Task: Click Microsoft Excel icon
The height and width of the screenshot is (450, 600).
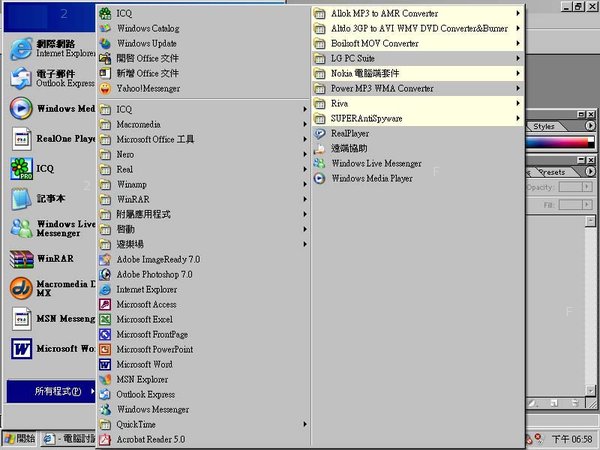Action: [105, 320]
